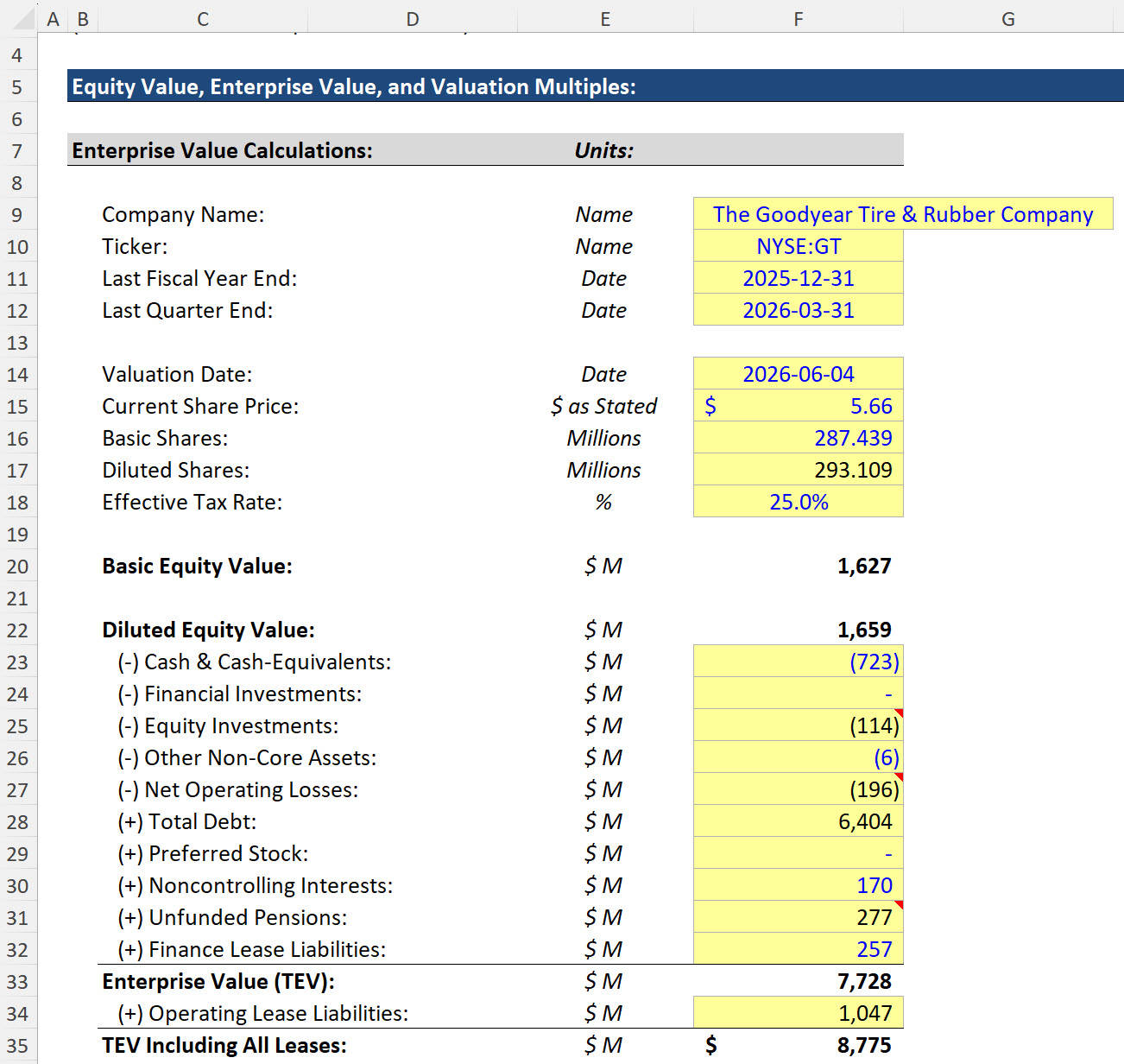Click operating lease liabilities value 1,047
This screenshot has height=1064, width=1124.
pyautogui.click(x=799, y=1013)
